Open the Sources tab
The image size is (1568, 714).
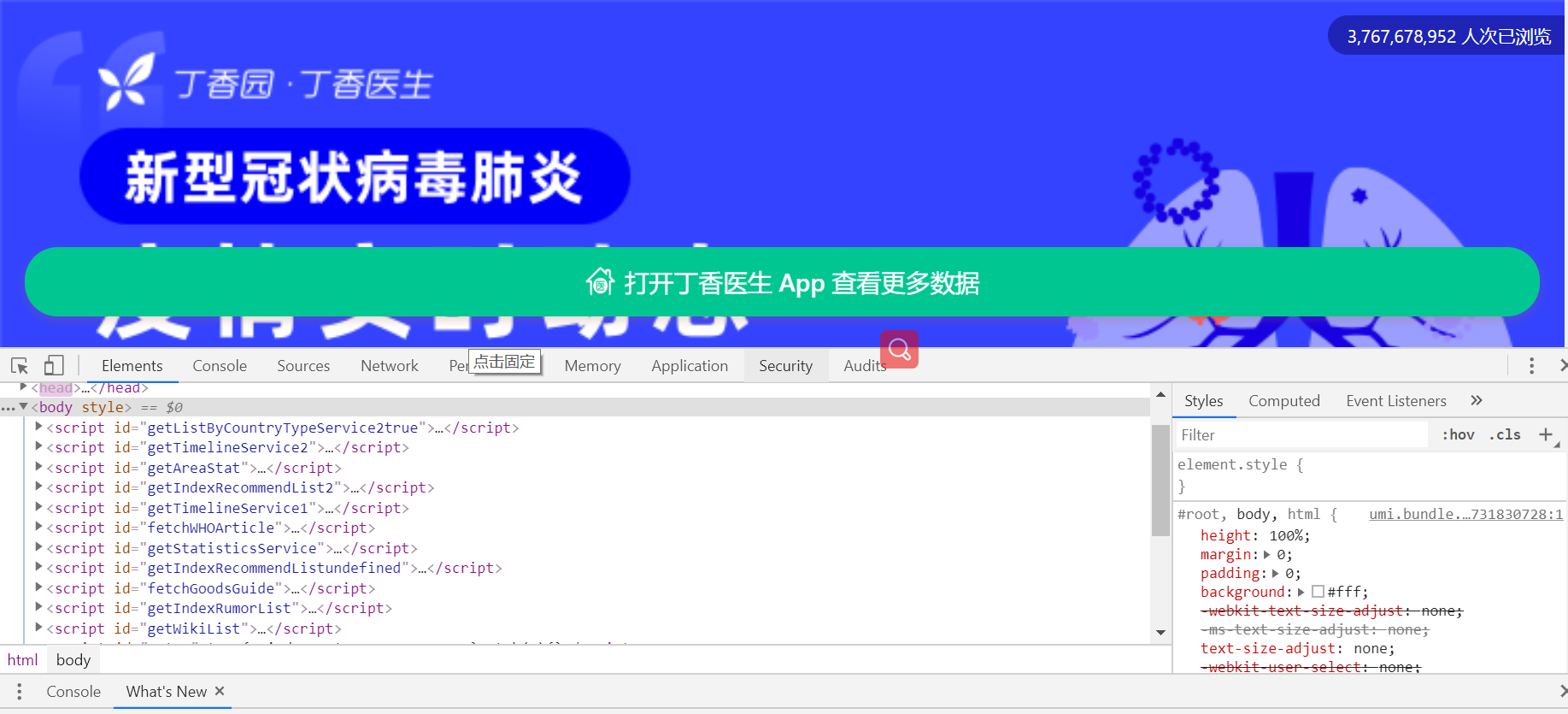pos(303,366)
